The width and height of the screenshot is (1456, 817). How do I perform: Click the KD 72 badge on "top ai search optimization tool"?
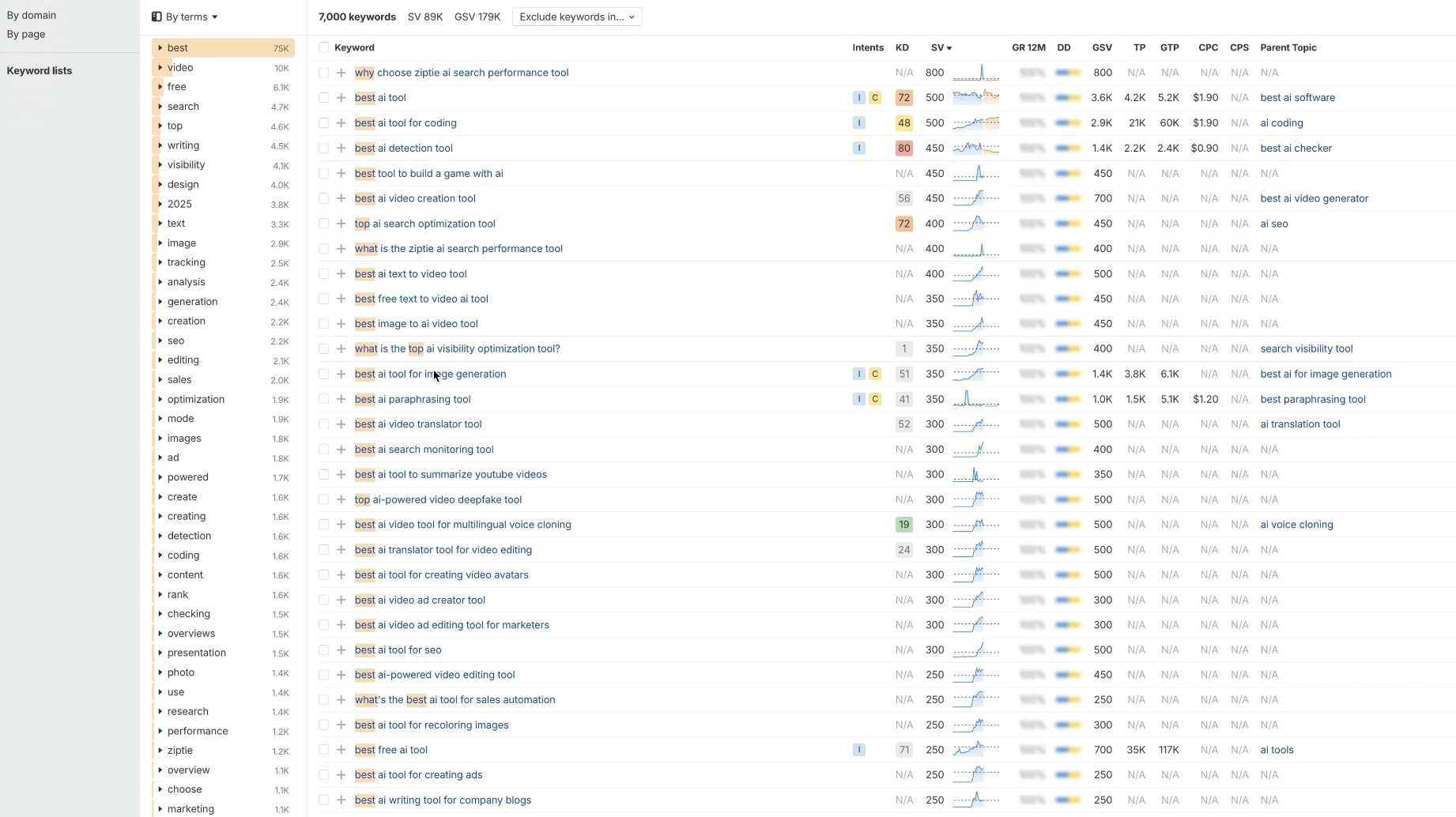point(903,224)
